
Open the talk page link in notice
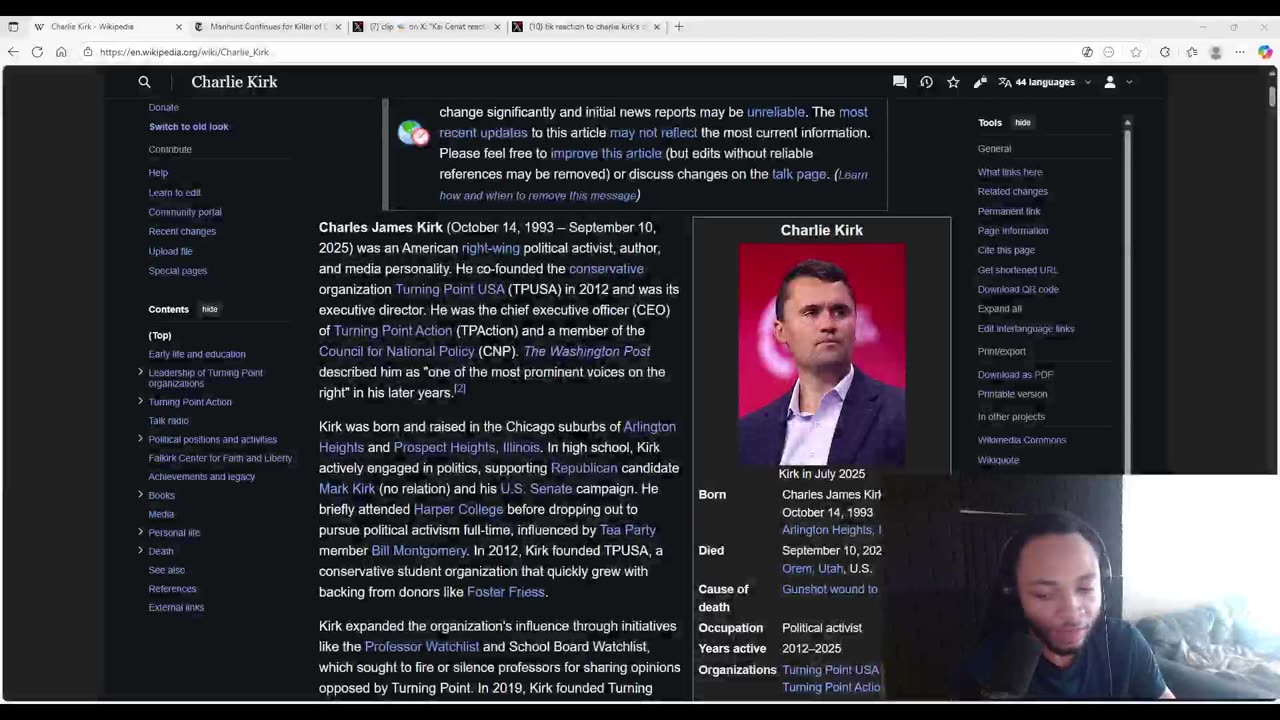799,174
